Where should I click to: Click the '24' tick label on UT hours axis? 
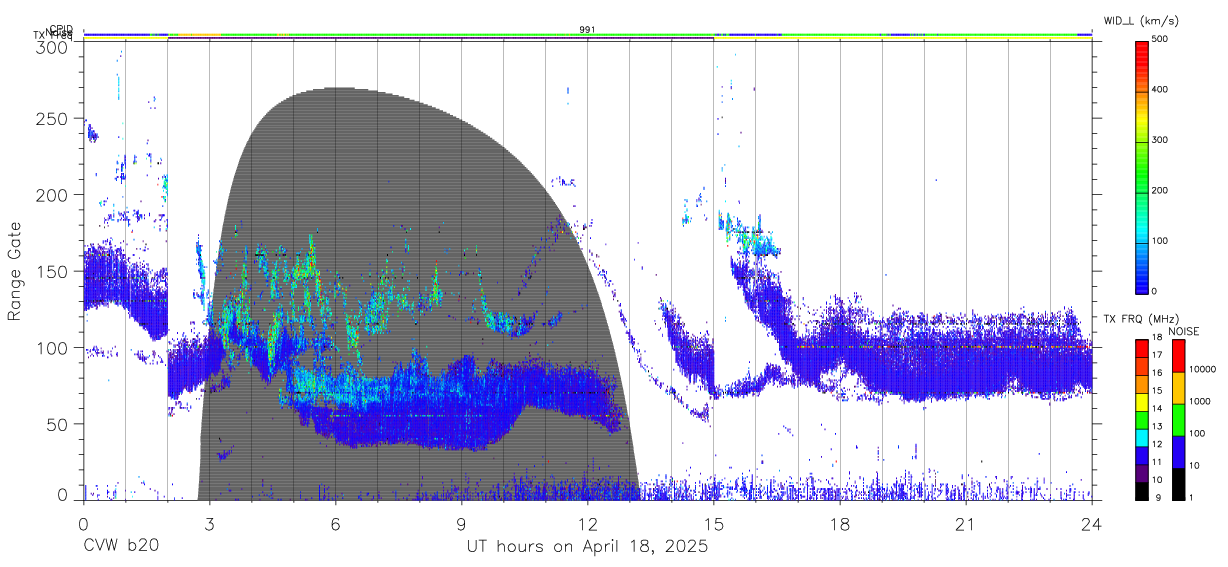click(x=1092, y=524)
